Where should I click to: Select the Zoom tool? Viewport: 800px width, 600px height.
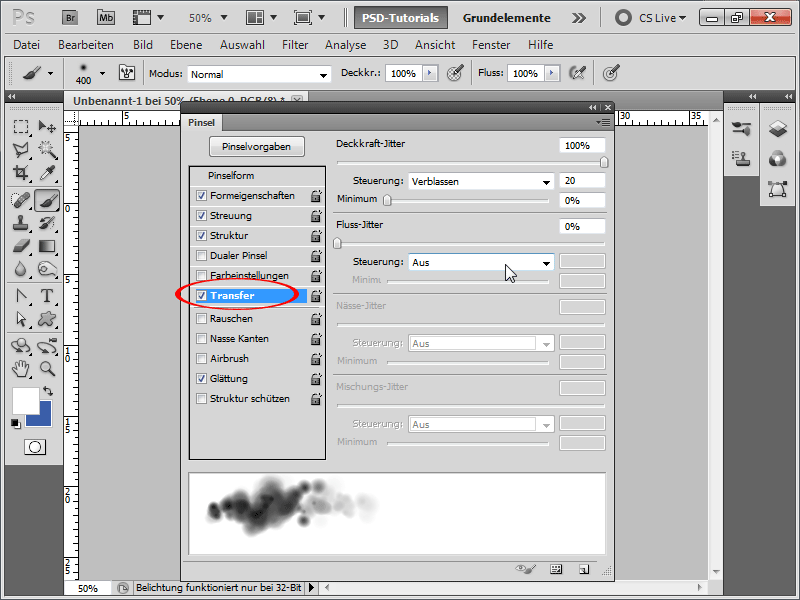click(x=47, y=368)
